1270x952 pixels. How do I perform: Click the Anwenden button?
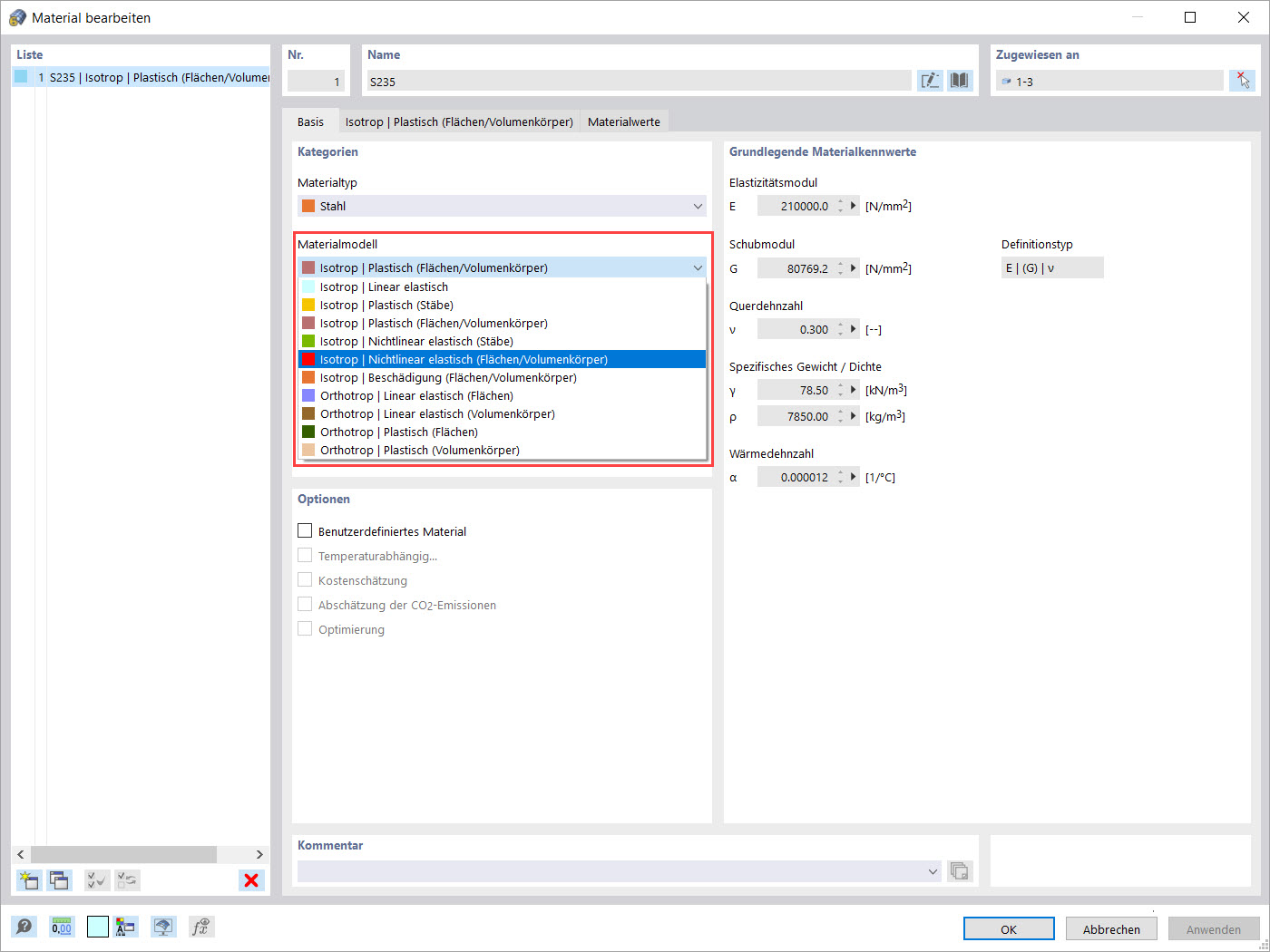click(x=1214, y=928)
